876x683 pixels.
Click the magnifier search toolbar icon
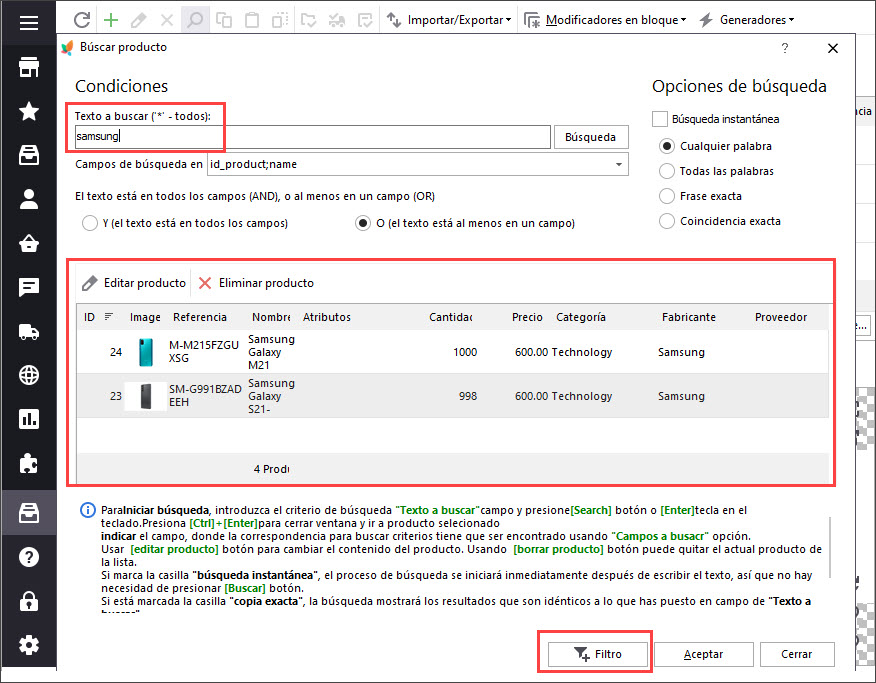pos(195,20)
